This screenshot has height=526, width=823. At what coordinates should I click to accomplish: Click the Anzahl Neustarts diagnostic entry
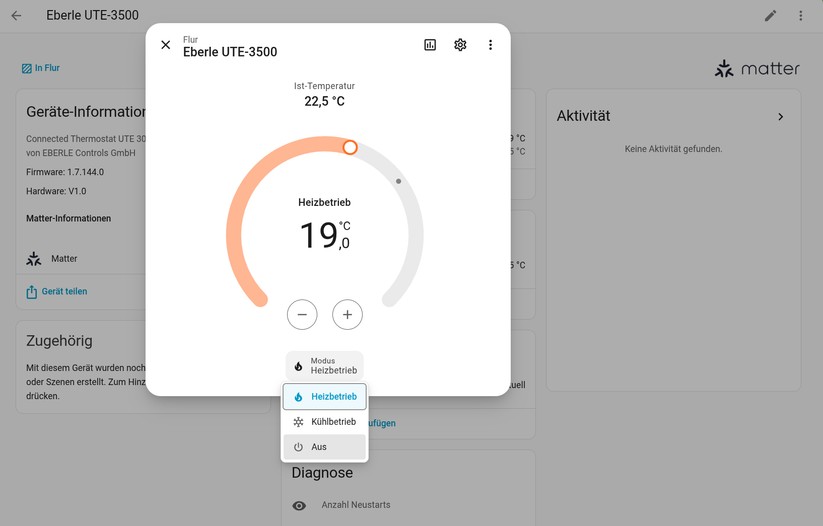pos(356,505)
